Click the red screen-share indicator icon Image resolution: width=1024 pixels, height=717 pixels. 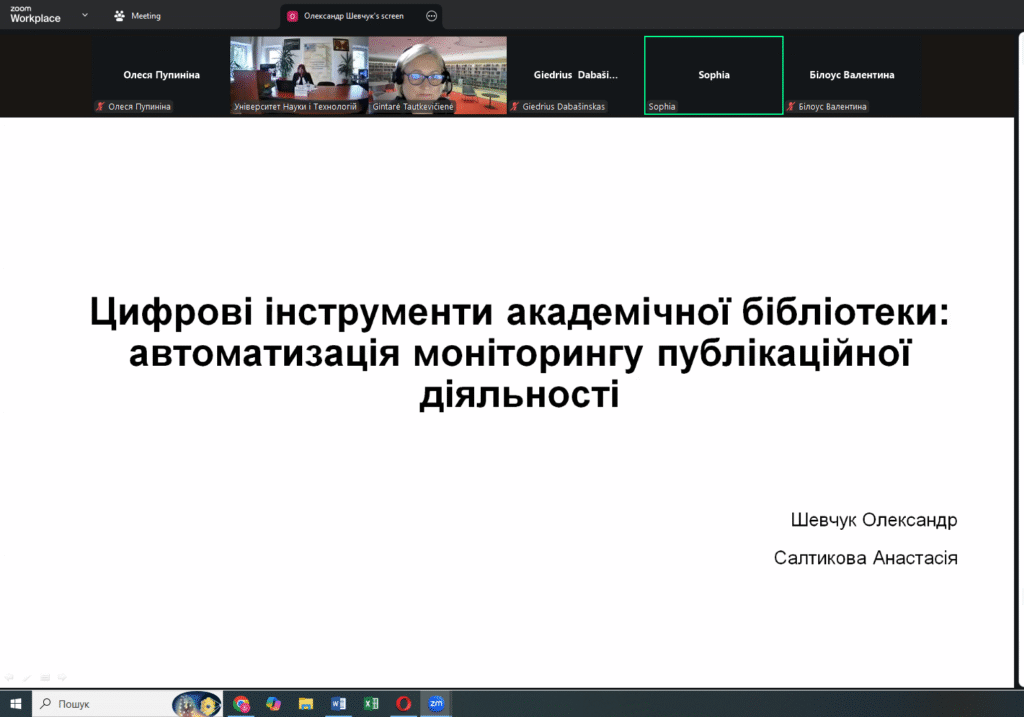[x=292, y=16]
